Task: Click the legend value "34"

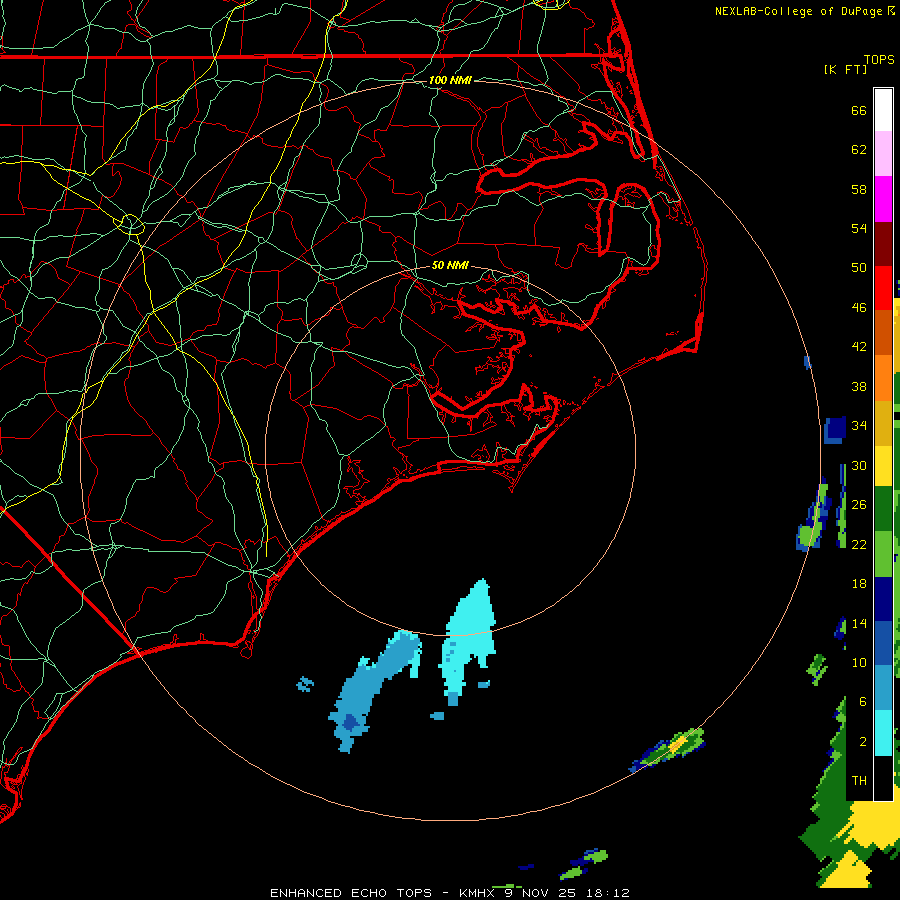Action: pos(859,425)
